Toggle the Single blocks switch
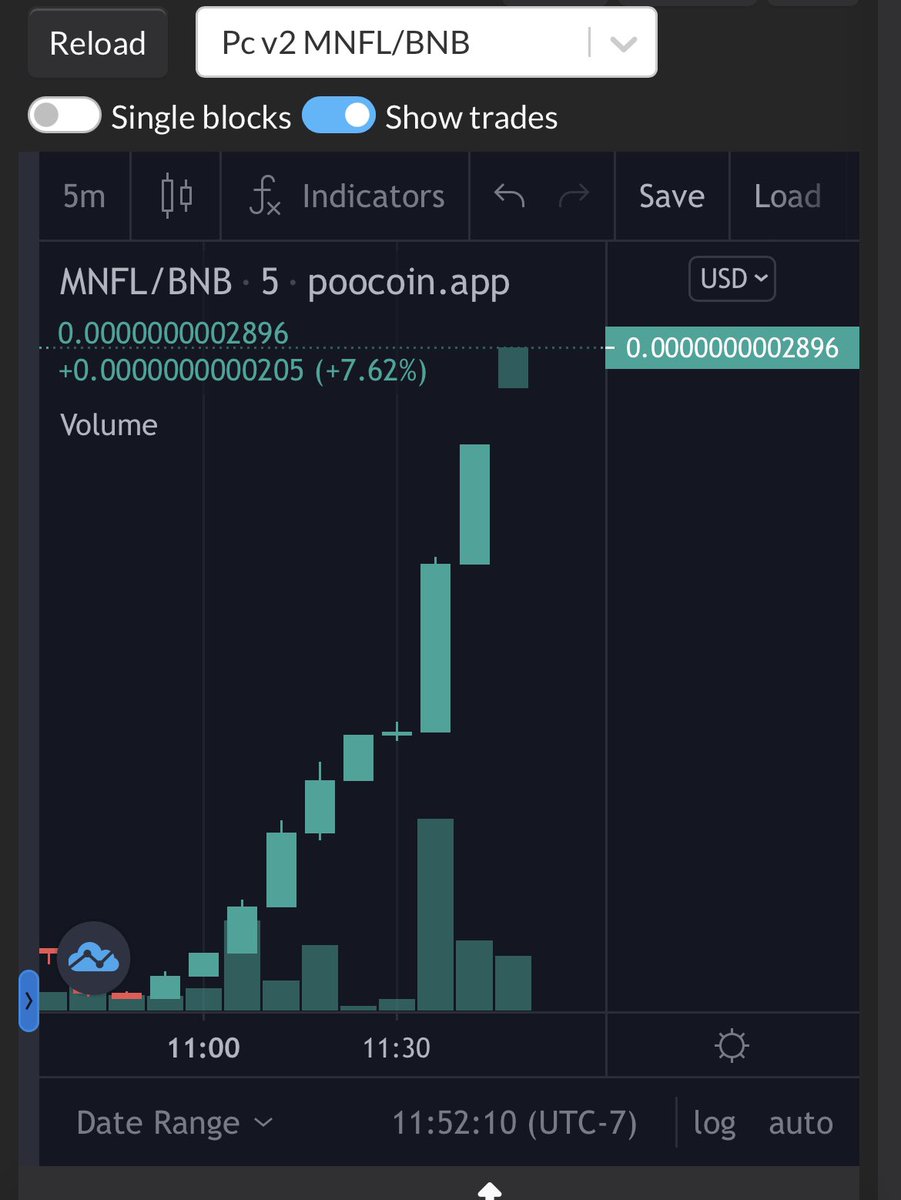Screen dimensions: 901x1200 [65, 116]
